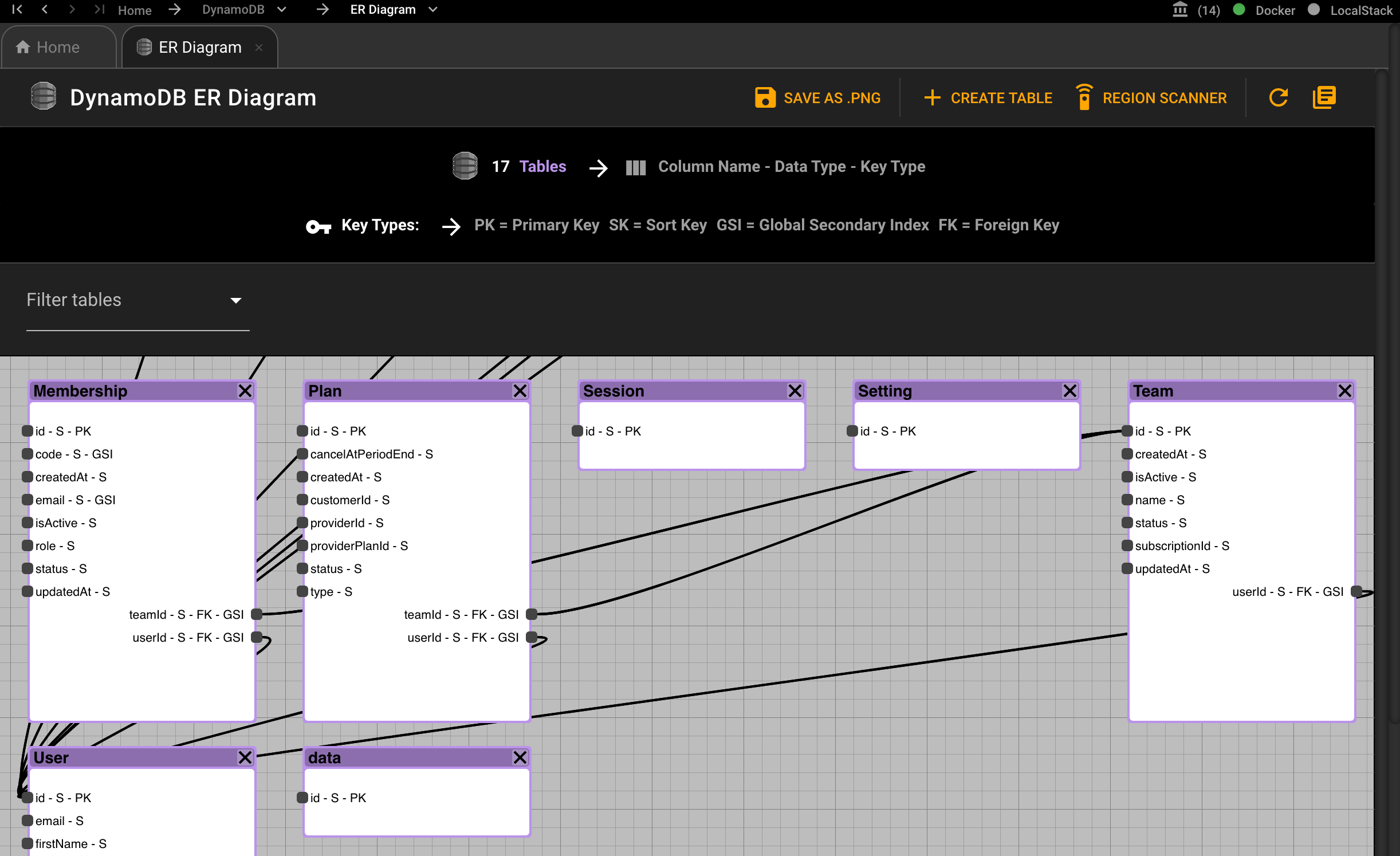
Task: Click Team userId FK connector port
Action: tap(1356, 591)
